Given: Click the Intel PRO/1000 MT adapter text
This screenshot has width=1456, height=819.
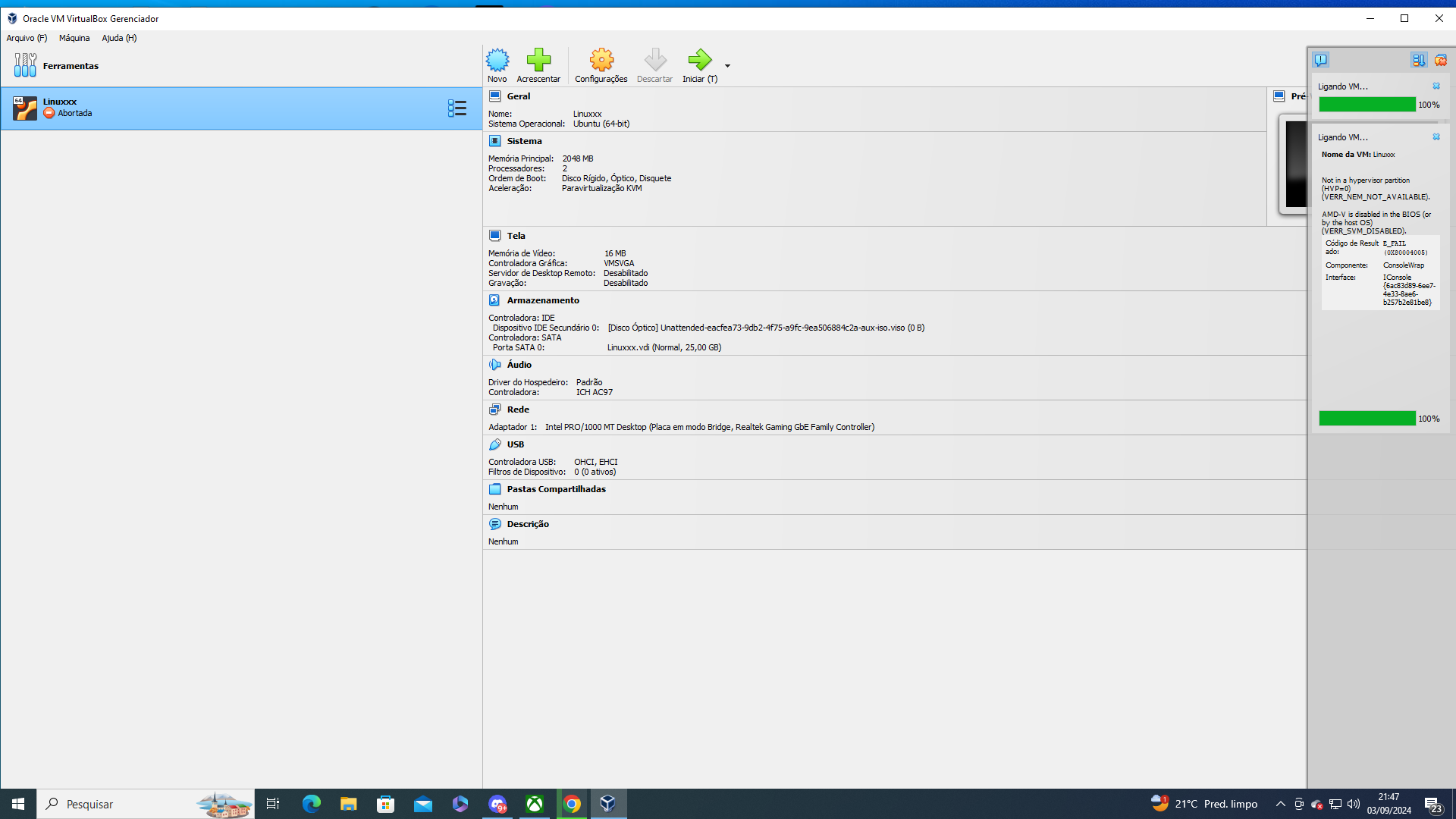Looking at the screenshot, I should 710,428.
